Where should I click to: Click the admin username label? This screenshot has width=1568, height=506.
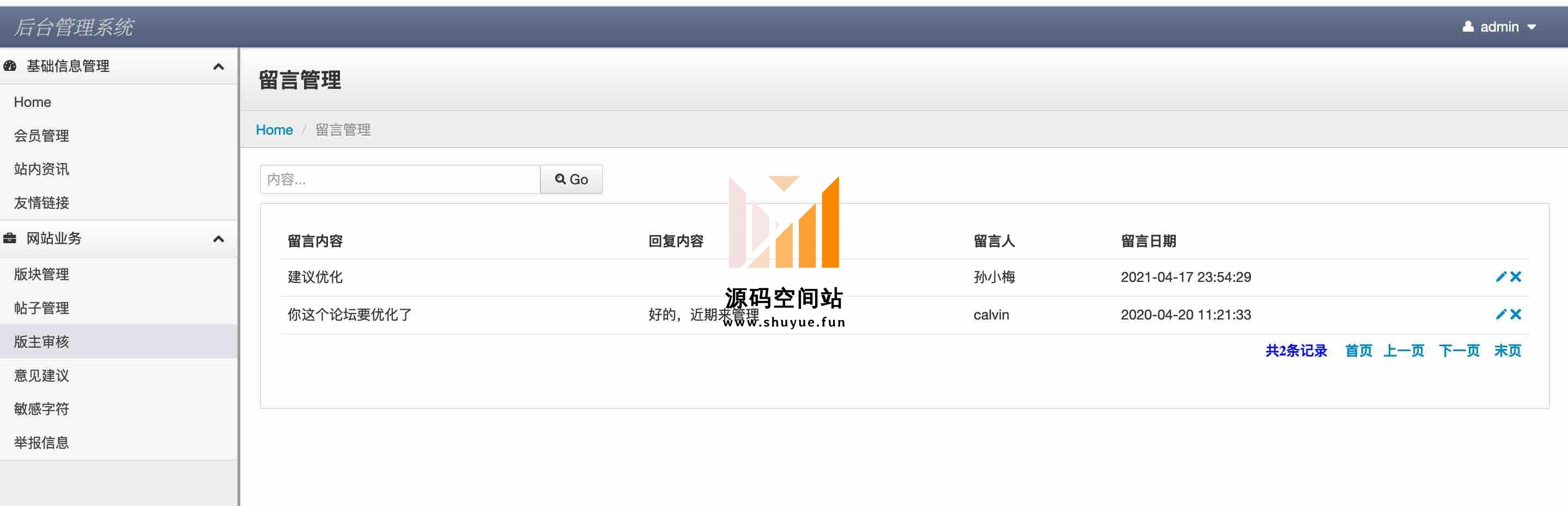coord(1499,27)
